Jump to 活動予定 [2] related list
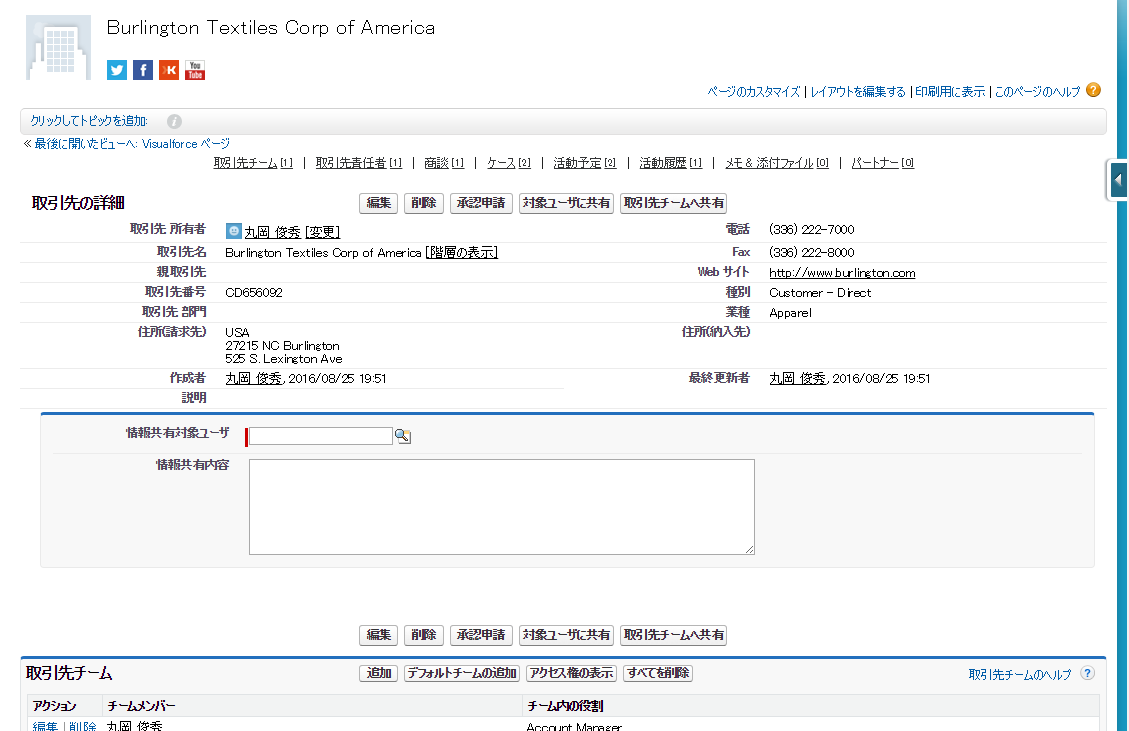The width and height of the screenshot is (1129, 731). 585,163
